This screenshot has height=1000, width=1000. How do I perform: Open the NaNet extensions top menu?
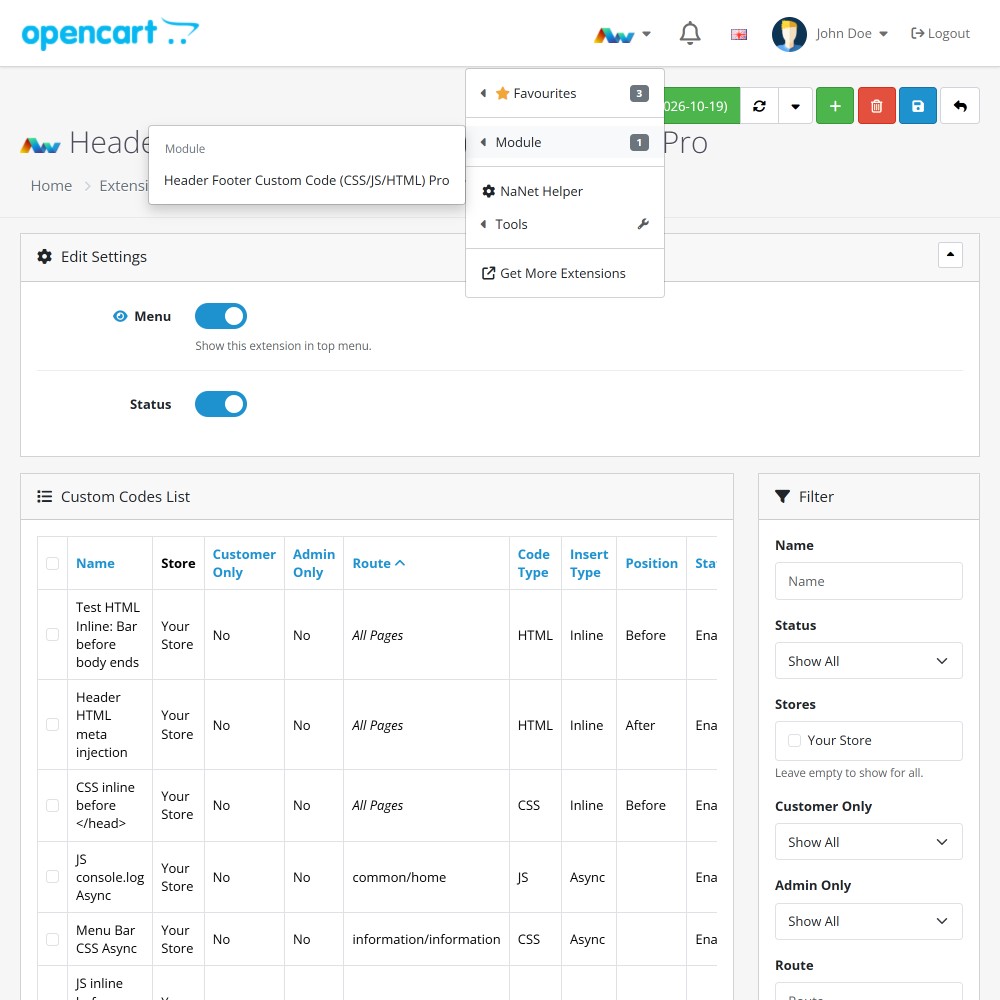coord(622,34)
